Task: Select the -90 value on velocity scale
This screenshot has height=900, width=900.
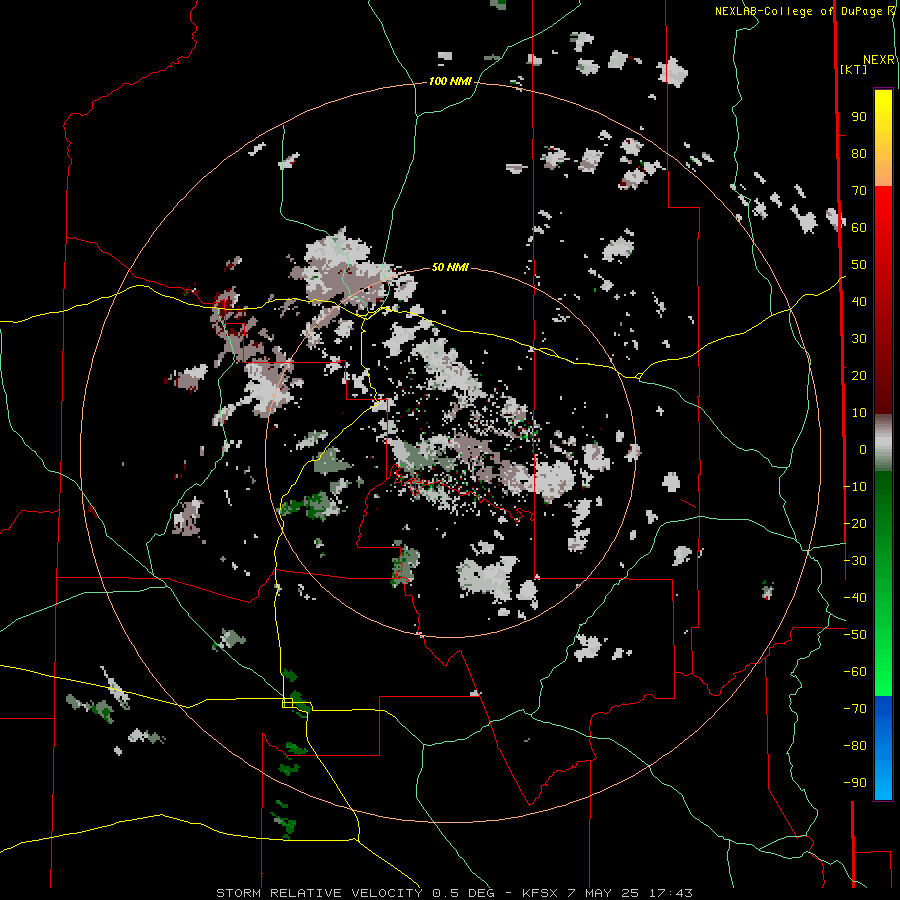Action: (x=855, y=783)
